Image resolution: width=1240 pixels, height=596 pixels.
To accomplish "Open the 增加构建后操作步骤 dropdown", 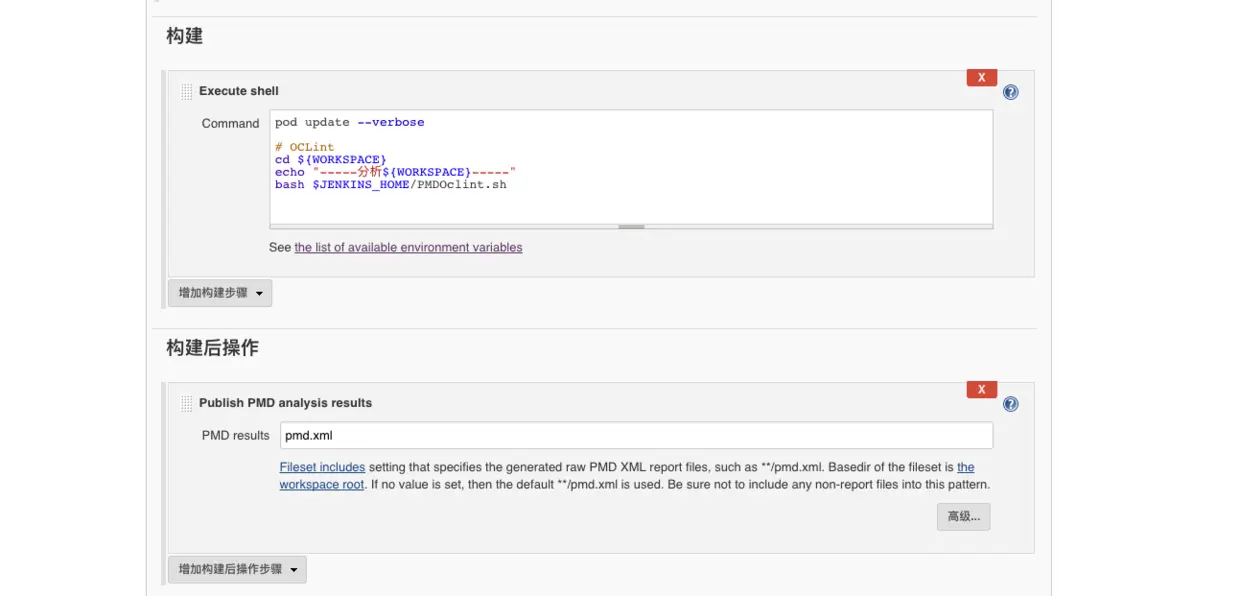I will click(x=237, y=569).
